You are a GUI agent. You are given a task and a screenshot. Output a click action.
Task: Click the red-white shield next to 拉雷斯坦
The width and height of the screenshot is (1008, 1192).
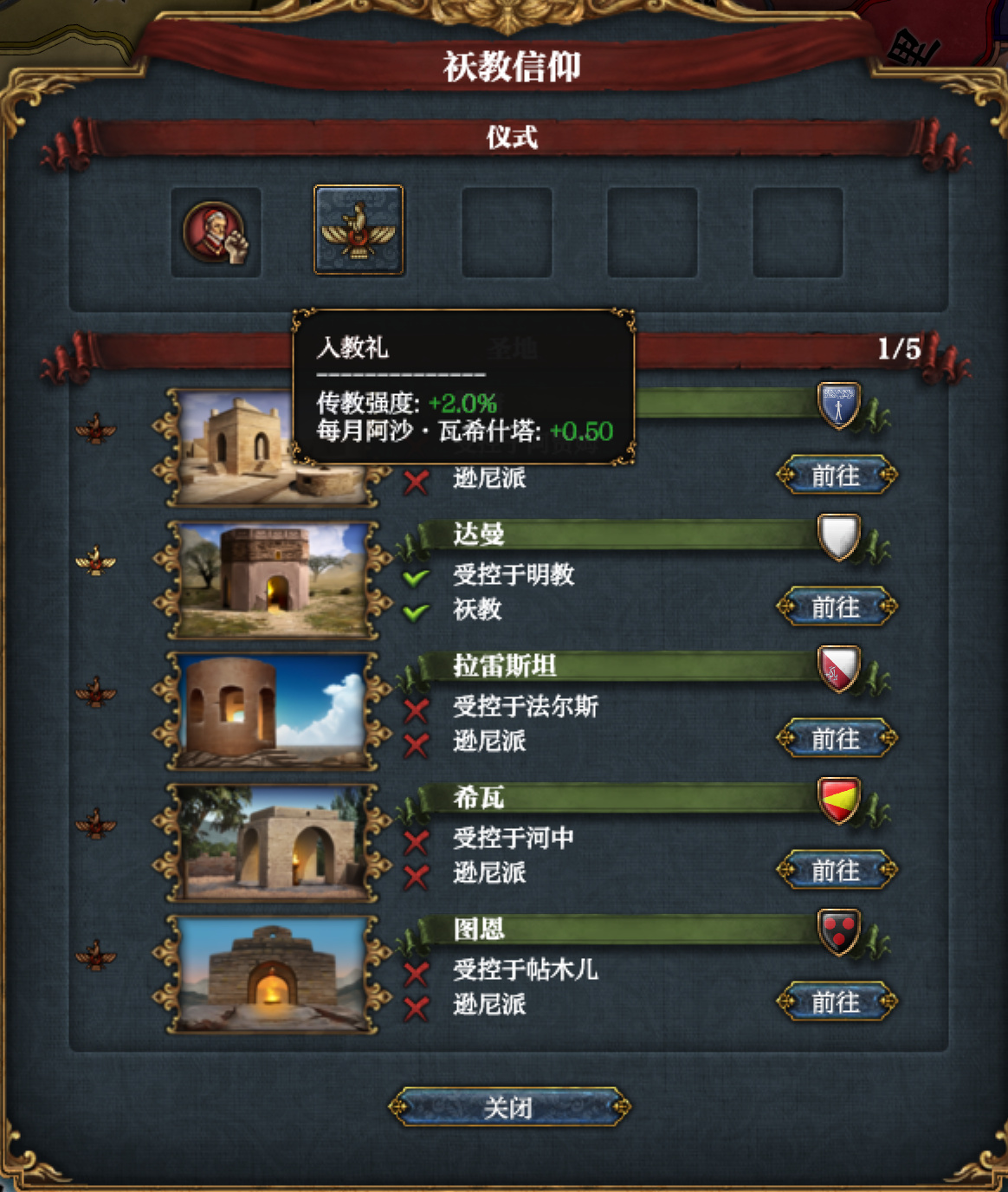[838, 670]
